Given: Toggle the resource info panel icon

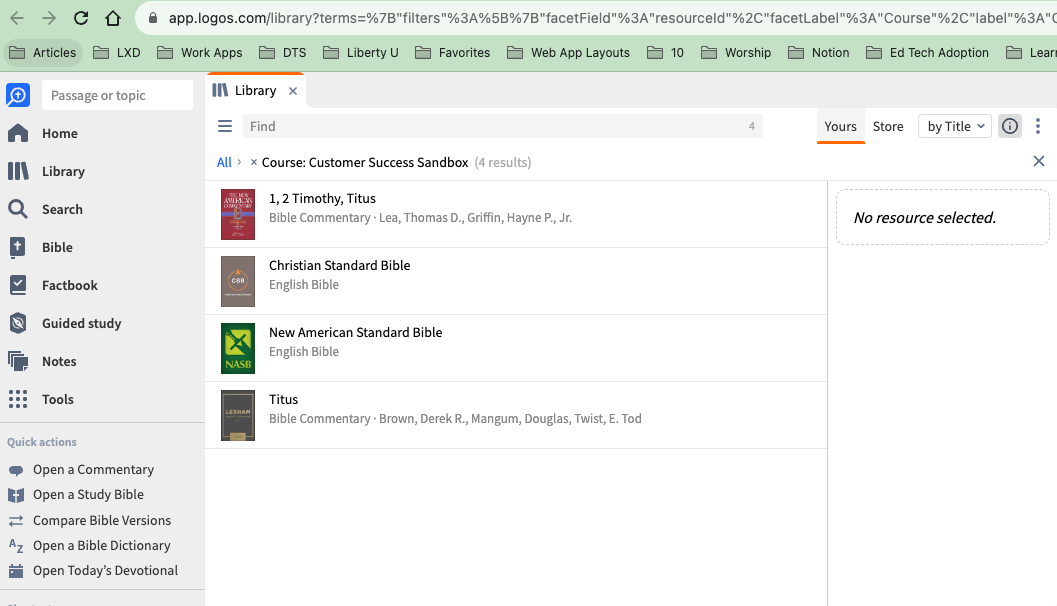Looking at the screenshot, I should pyautogui.click(x=1010, y=126).
